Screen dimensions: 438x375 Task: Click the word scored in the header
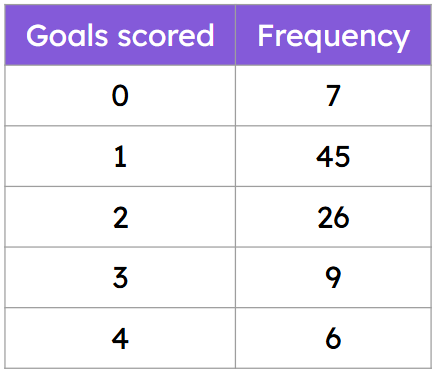click(165, 35)
